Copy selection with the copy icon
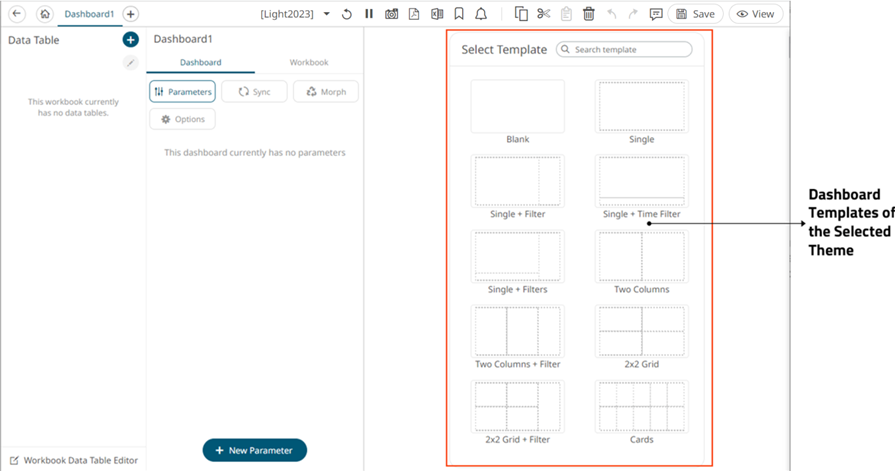895x471 pixels. (521, 14)
